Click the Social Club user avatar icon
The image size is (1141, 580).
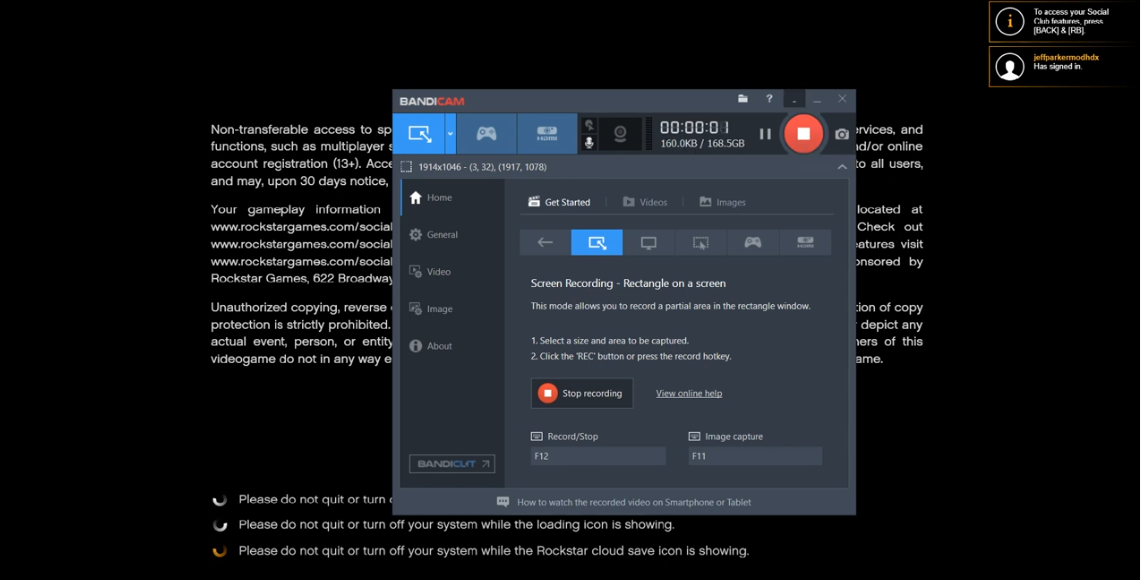[x=1009, y=66]
